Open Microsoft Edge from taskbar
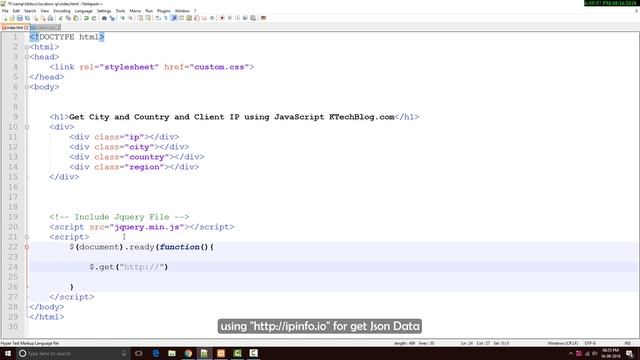The image size is (640, 360). 156,353
